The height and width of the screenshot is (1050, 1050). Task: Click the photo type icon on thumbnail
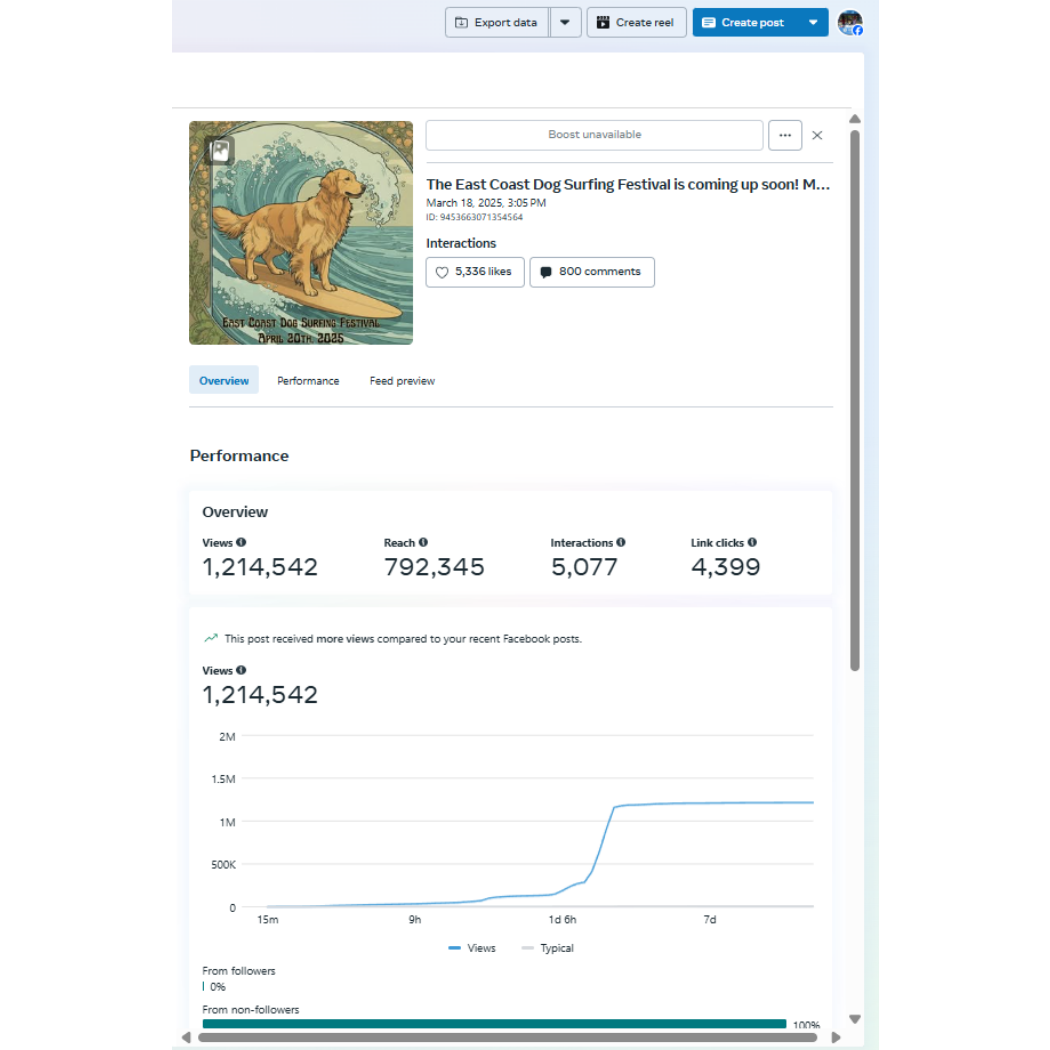[220, 150]
